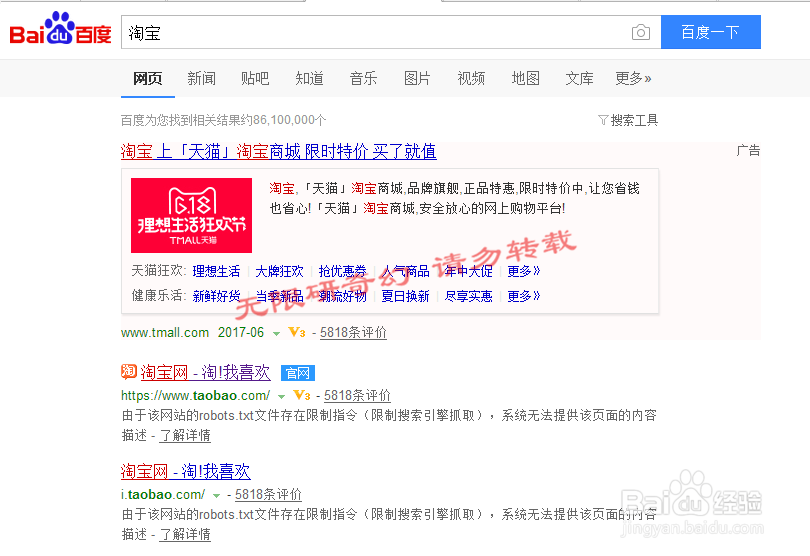Expand dropdown arrow after i.taobao.com/

tap(216, 496)
